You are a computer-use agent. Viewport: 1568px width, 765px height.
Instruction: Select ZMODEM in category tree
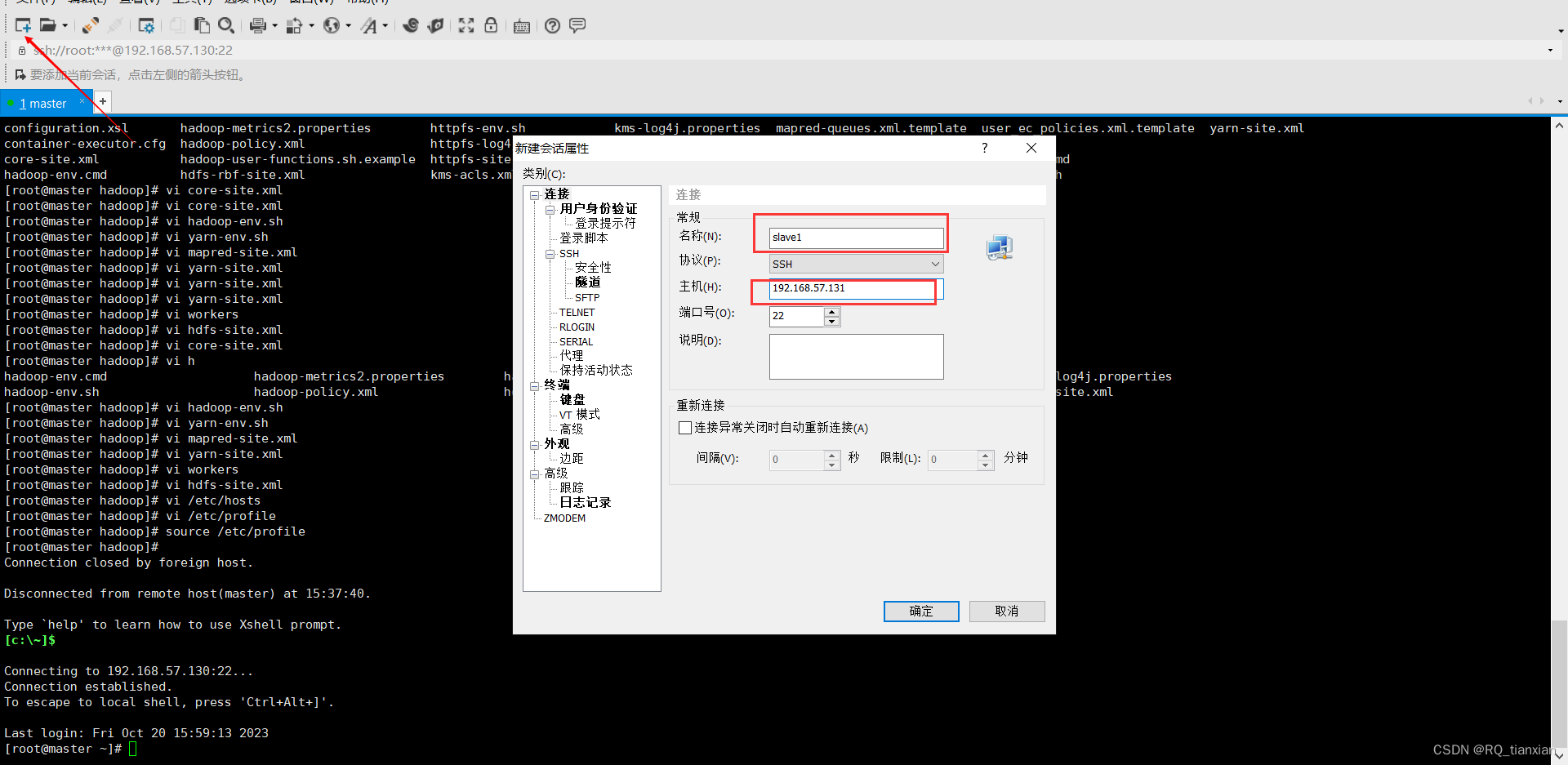[x=564, y=518]
